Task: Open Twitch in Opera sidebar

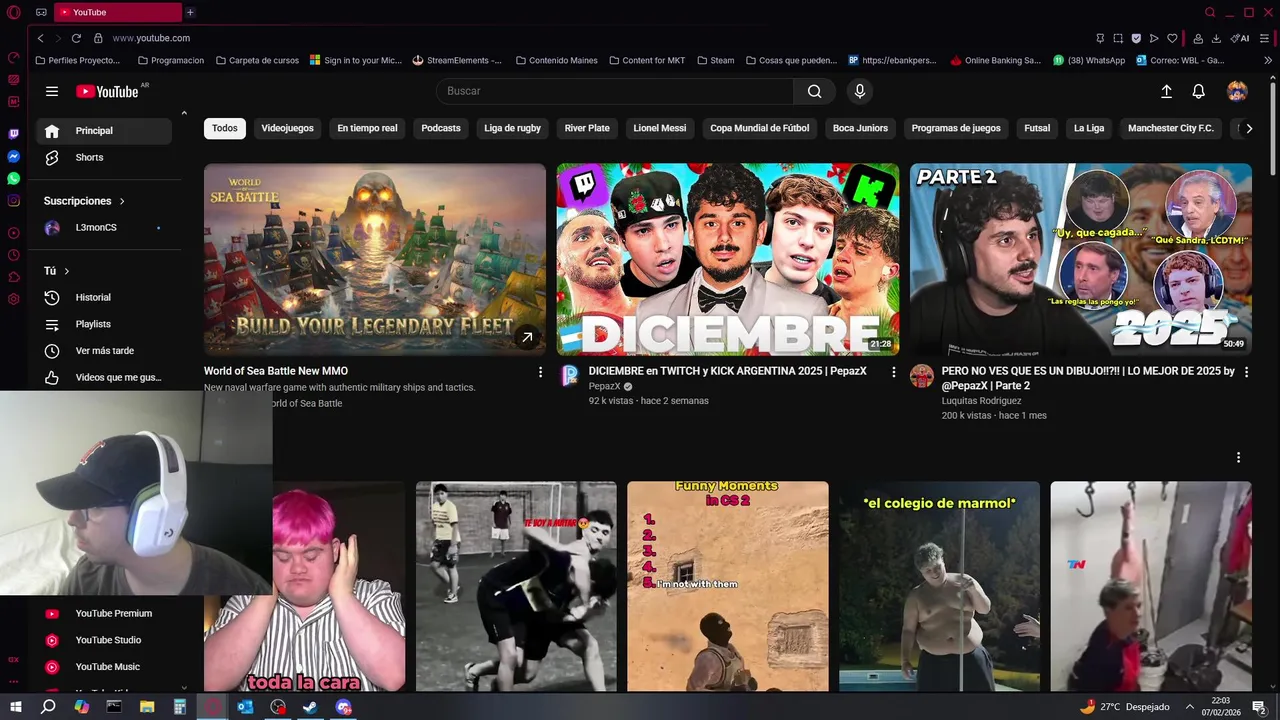Action: click(x=13, y=134)
